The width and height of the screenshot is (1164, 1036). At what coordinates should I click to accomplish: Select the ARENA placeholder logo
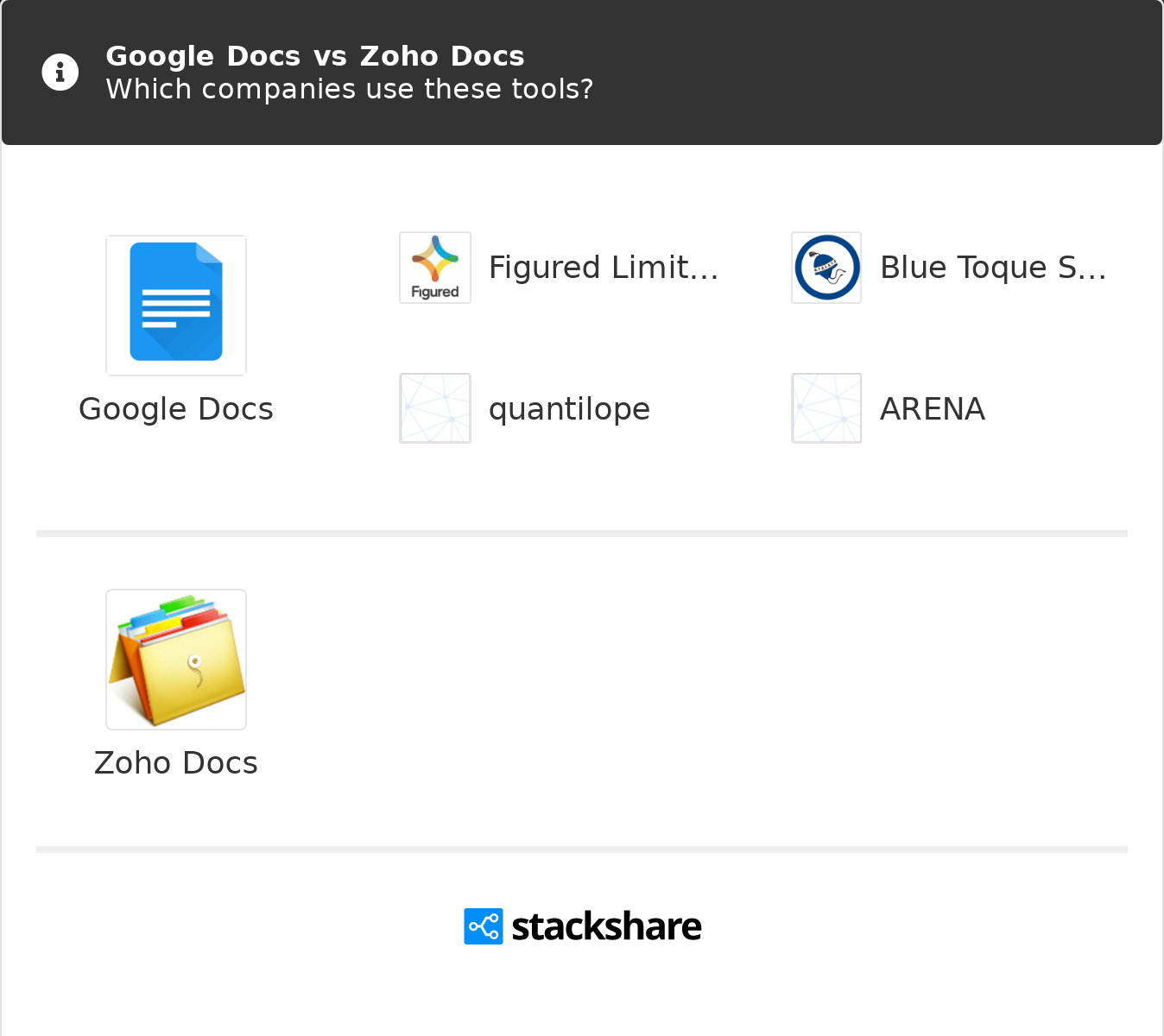click(x=826, y=408)
